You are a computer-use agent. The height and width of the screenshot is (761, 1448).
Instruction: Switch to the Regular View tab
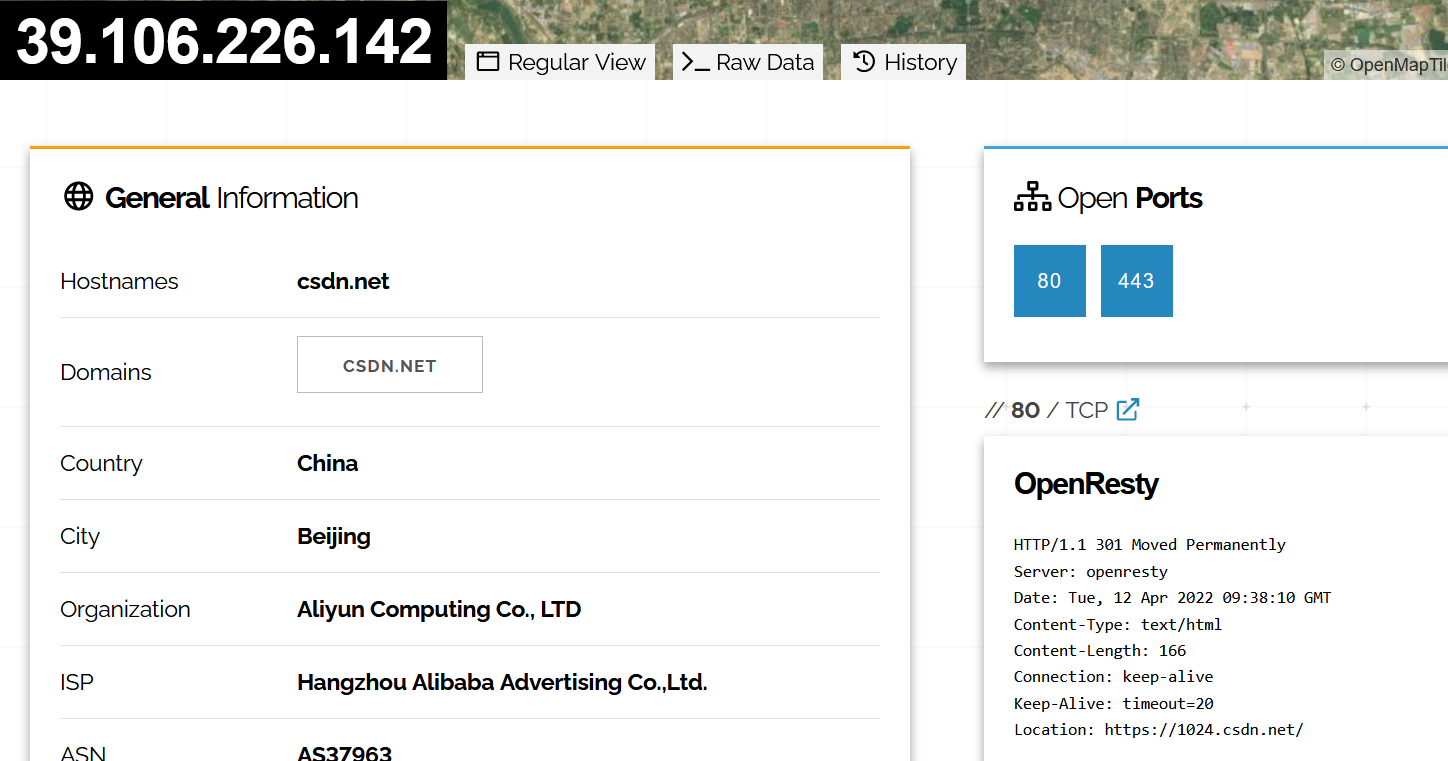pos(560,62)
